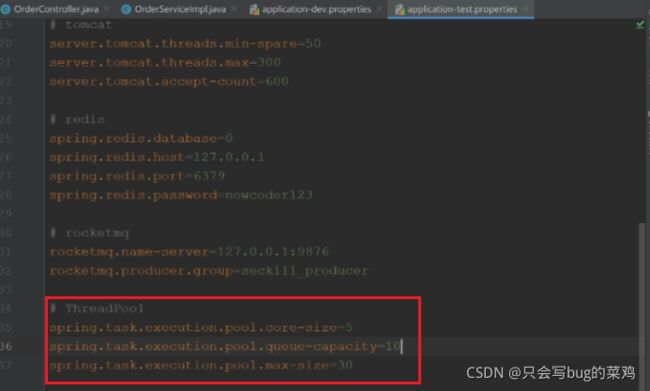Click the application-test.properties file icon
The width and height of the screenshot is (650, 391).
tap(400, 9)
